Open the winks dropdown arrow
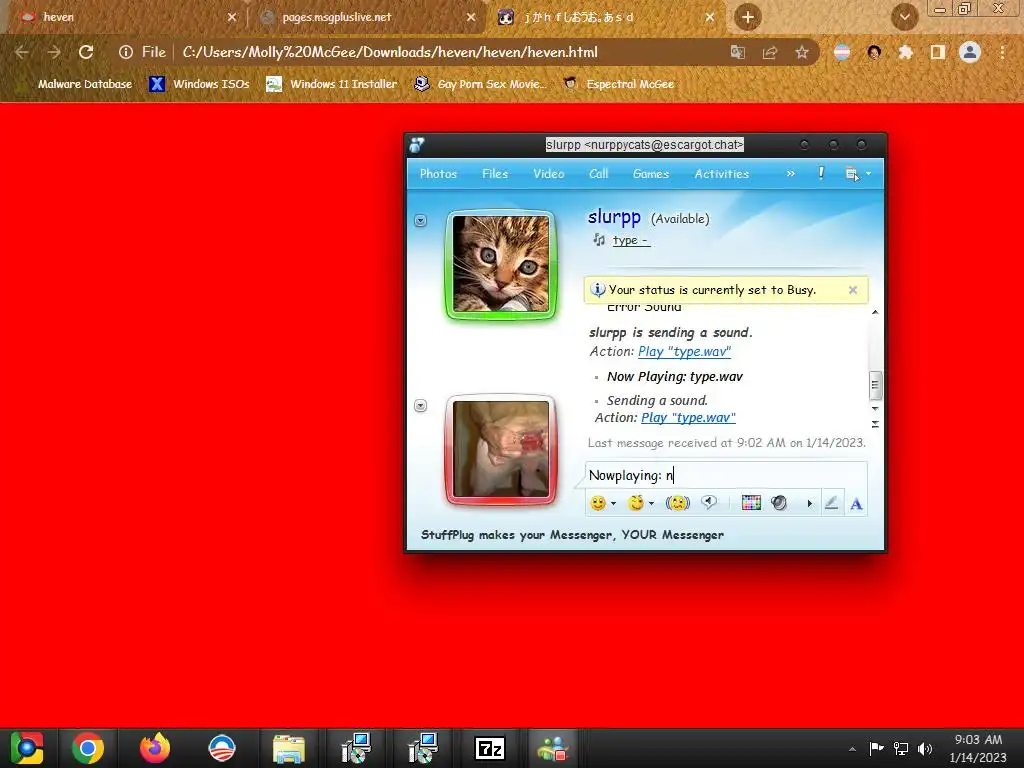 651,504
